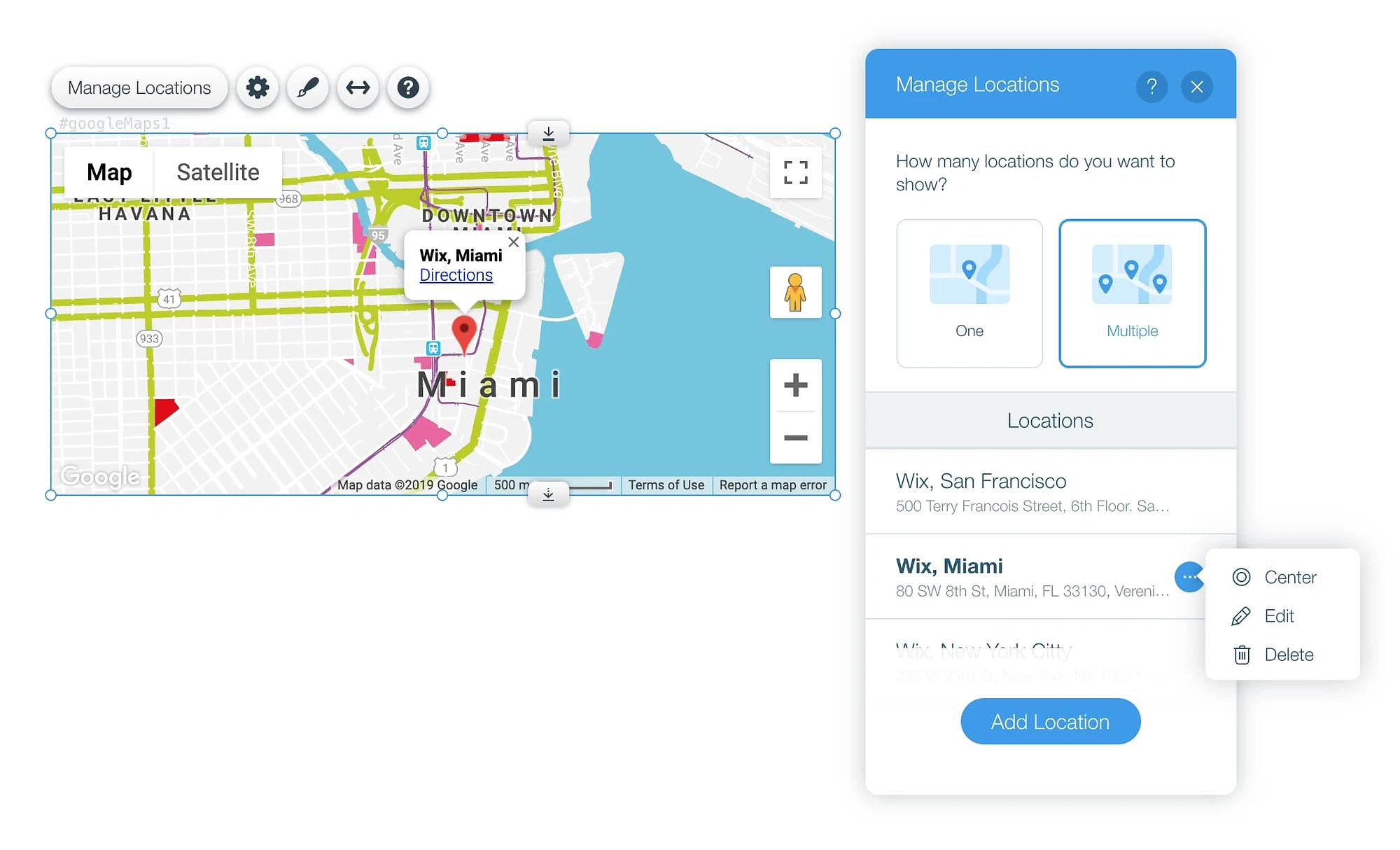Viewport: 1400px width, 850px height.
Task: Click the bottom anchor download handle
Action: (549, 495)
